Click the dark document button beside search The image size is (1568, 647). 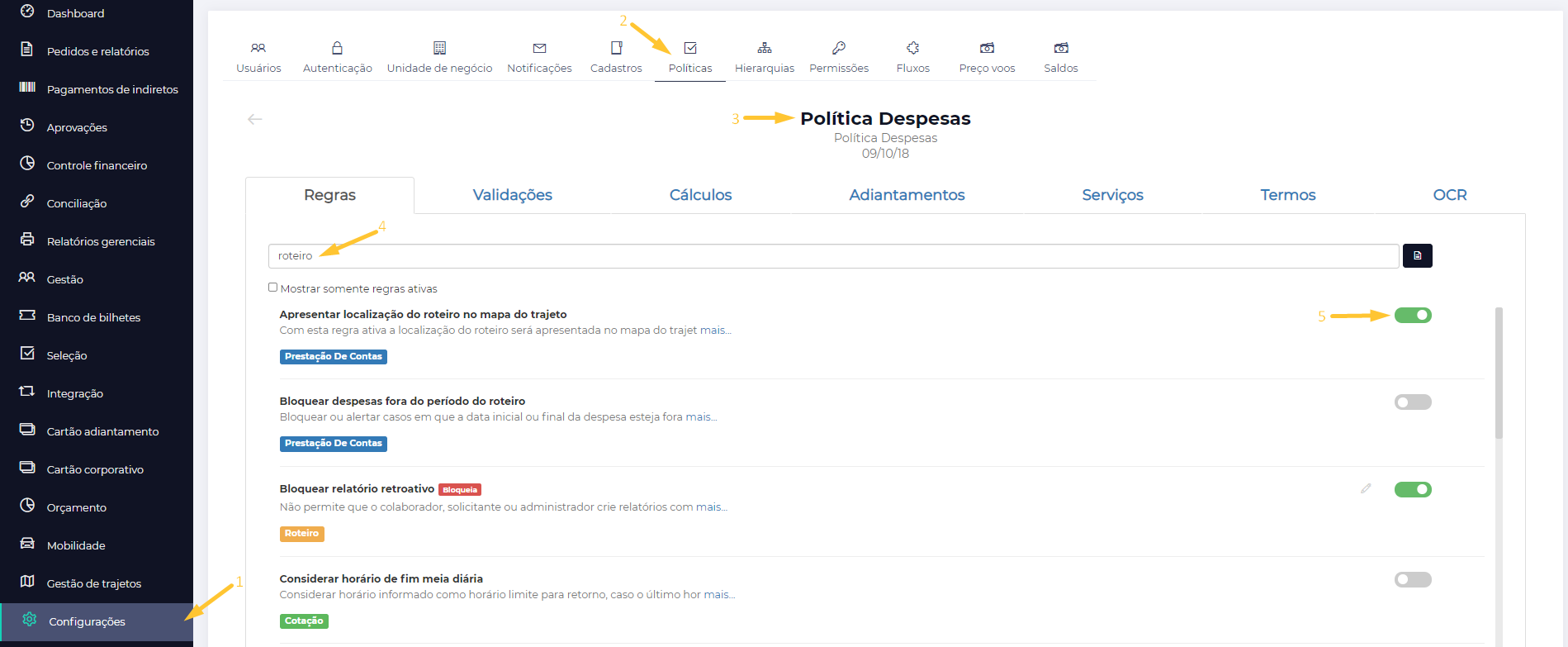(x=1417, y=256)
